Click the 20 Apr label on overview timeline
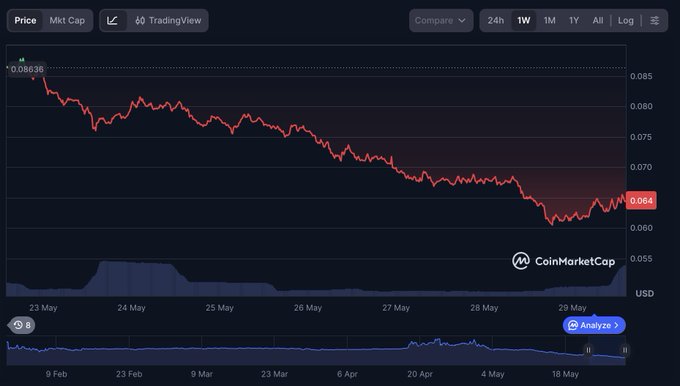Image resolution: width=680 pixels, height=386 pixels. 419,374
